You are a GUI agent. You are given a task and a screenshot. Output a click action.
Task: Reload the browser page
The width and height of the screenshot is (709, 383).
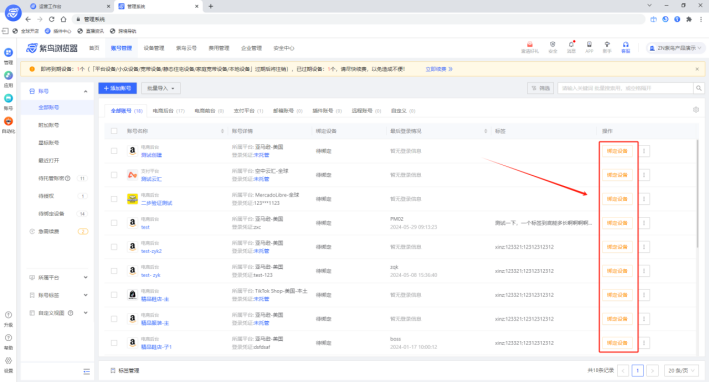coord(52,19)
